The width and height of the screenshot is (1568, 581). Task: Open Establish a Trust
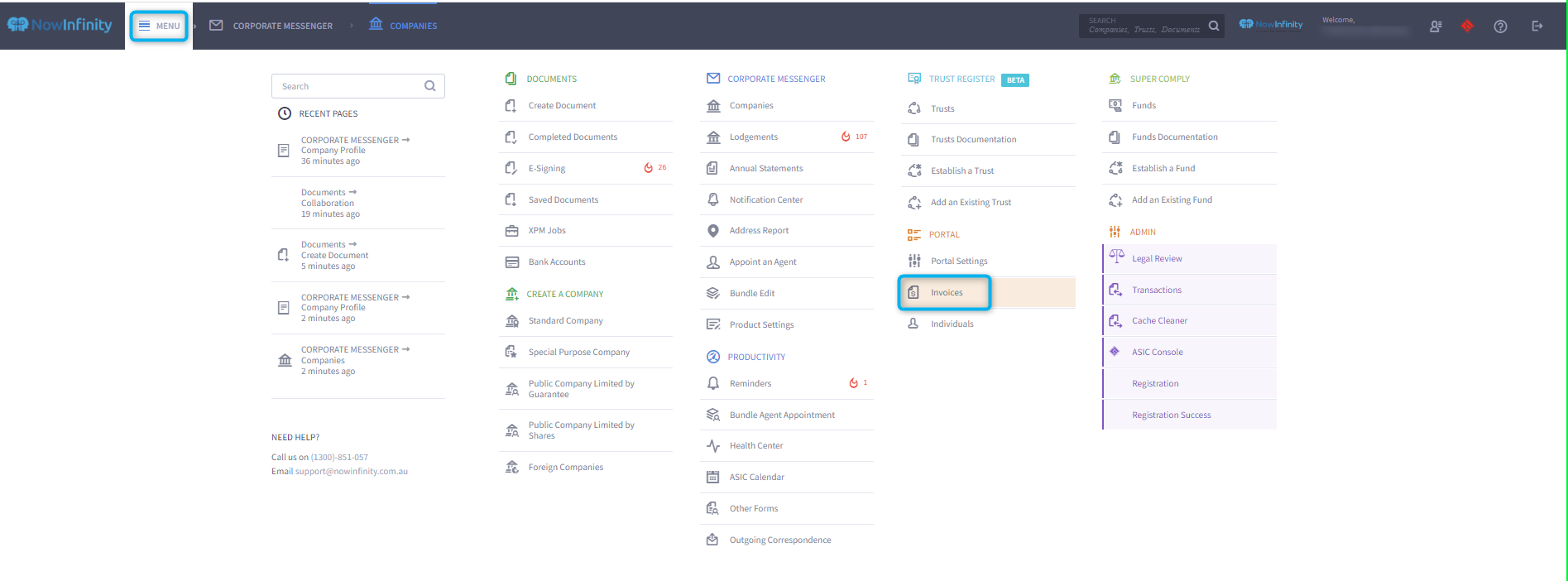coord(961,171)
